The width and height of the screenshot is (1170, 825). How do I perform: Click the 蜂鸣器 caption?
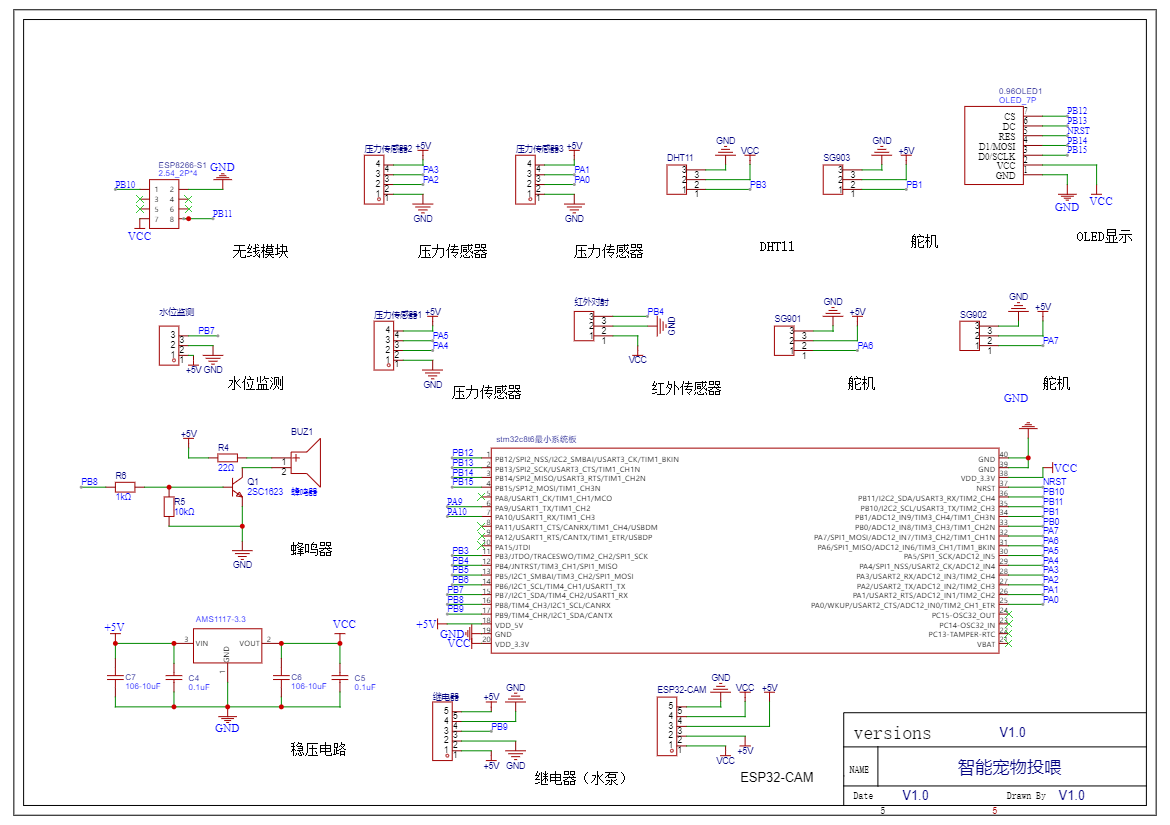coord(311,549)
